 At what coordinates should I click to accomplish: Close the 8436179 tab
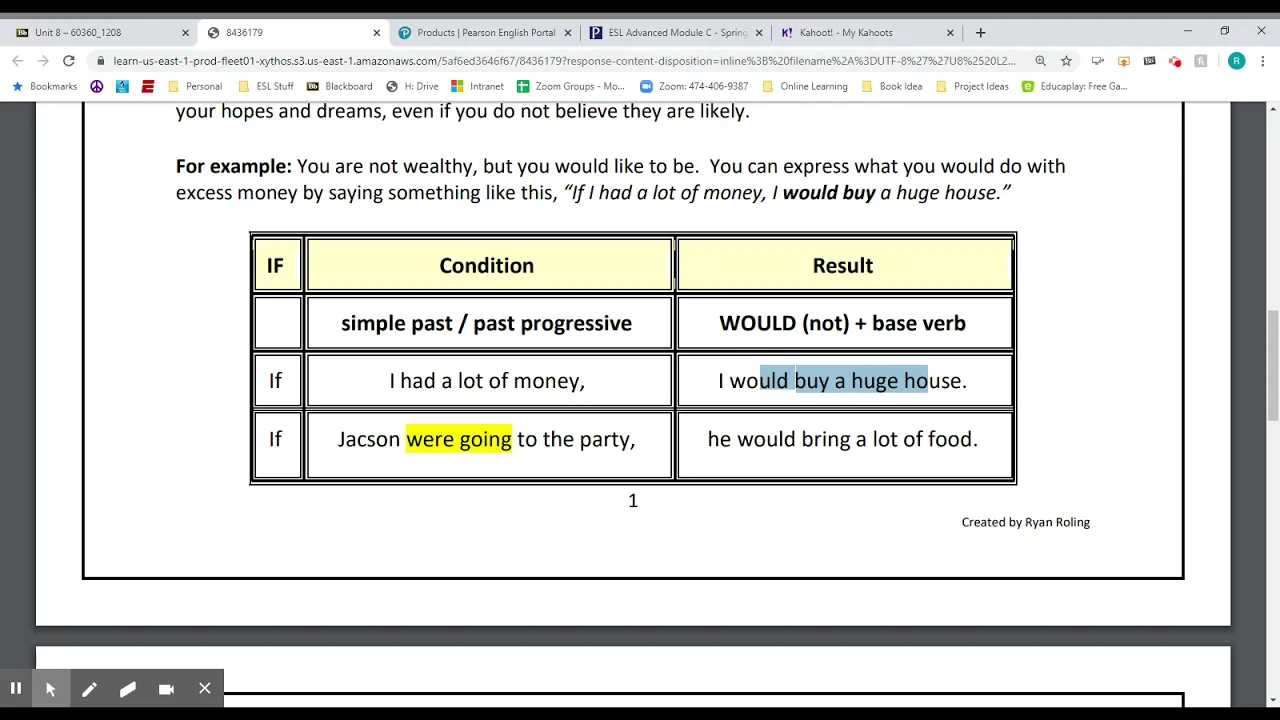[377, 33]
